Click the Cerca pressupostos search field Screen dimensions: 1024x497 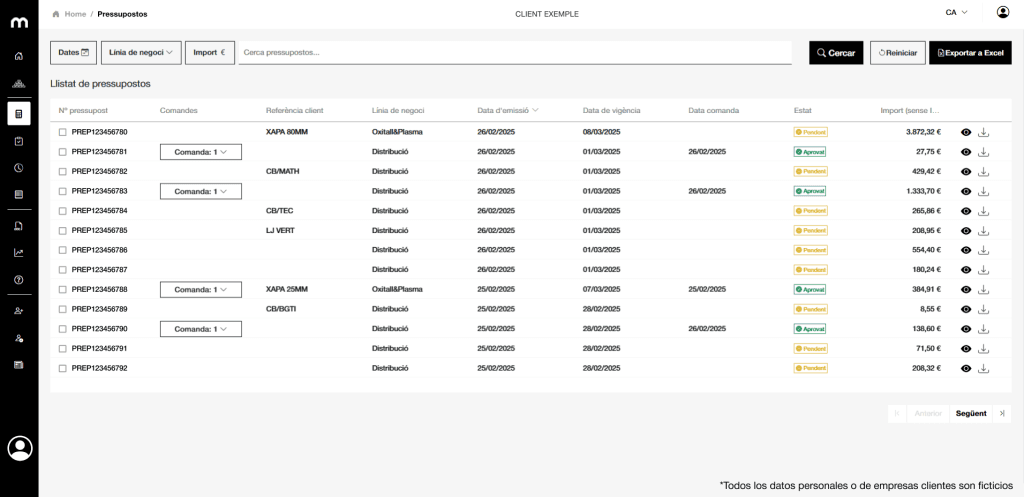[515, 52]
